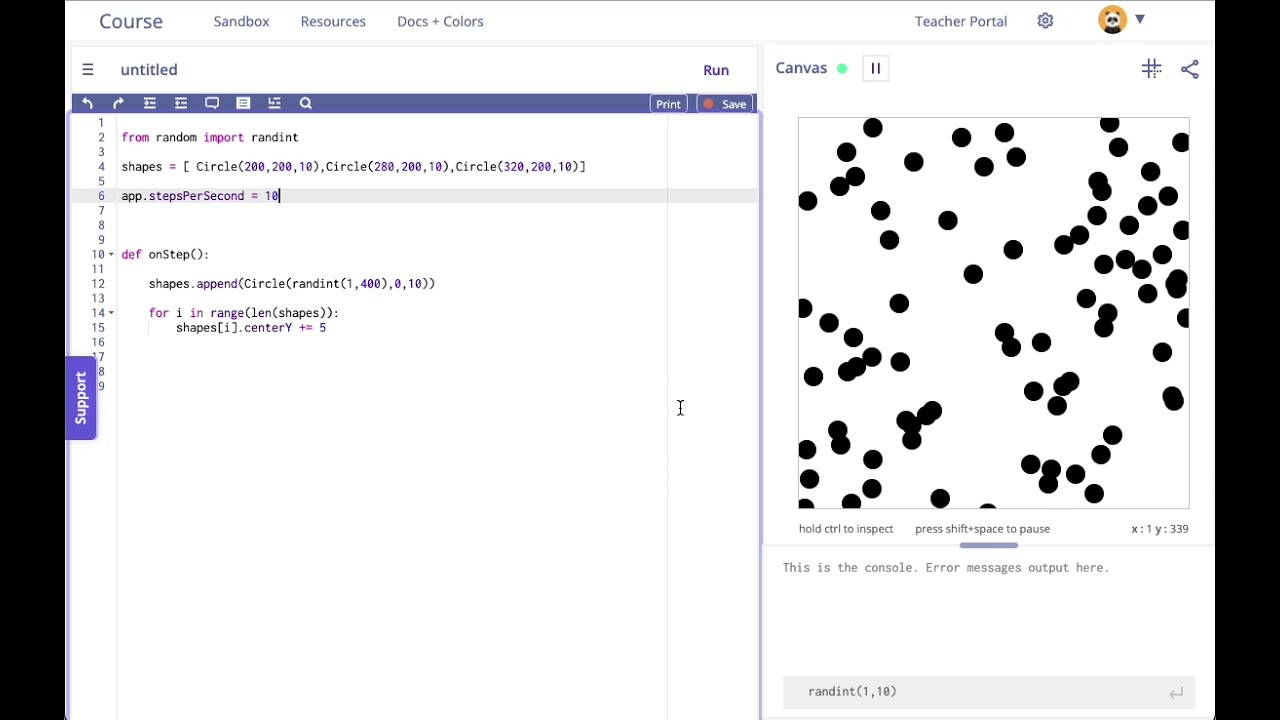Click the canvas/console divider handle
Image resolution: width=1280 pixels, height=720 pixels.
[x=989, y=545]
